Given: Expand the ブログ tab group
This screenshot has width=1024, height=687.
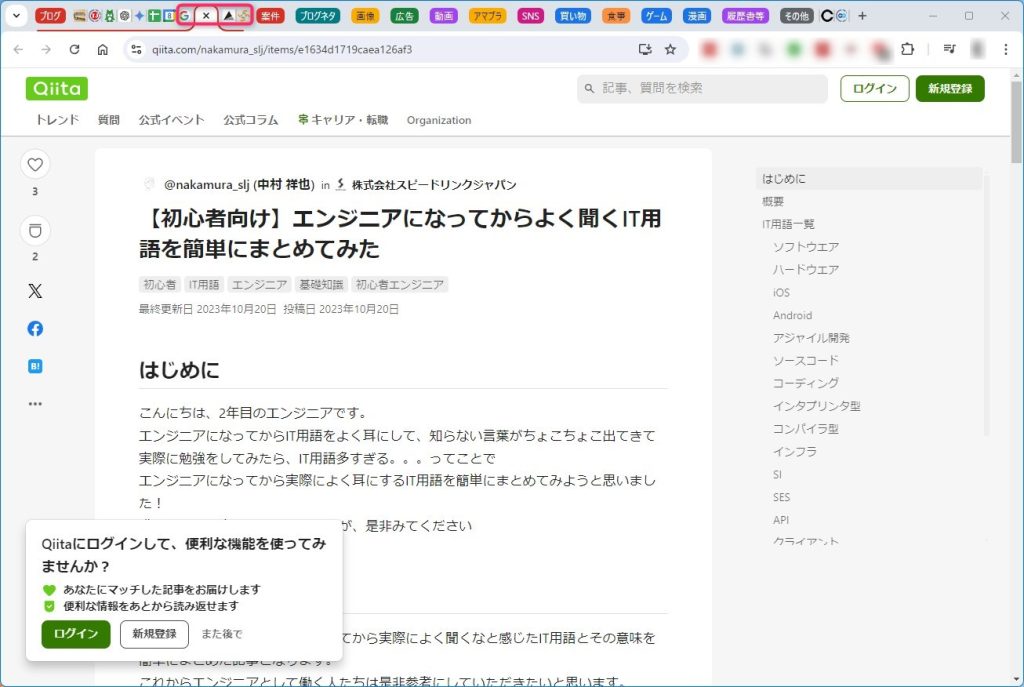Looking at the screenshot, I should click(x=50, y=16).
